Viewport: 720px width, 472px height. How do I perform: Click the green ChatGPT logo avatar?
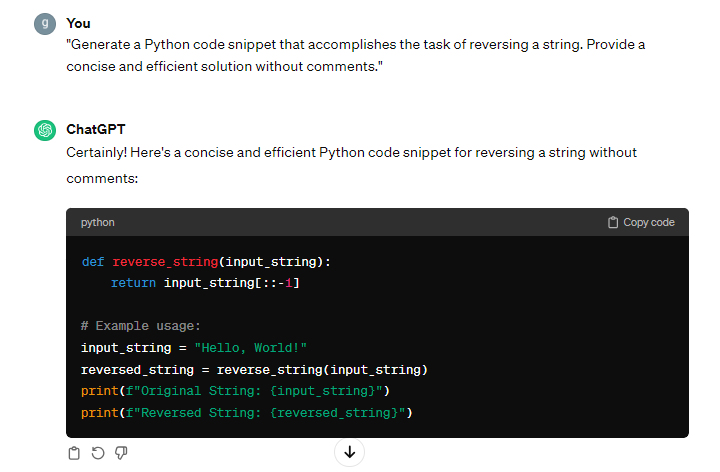(x=45, y=130)
